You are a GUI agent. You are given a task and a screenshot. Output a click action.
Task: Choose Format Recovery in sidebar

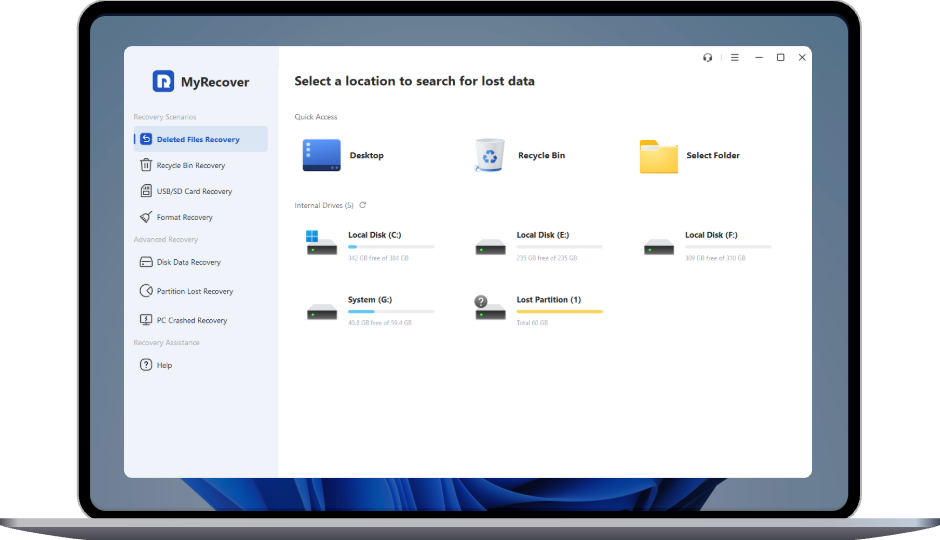click(x=184, y=217)
